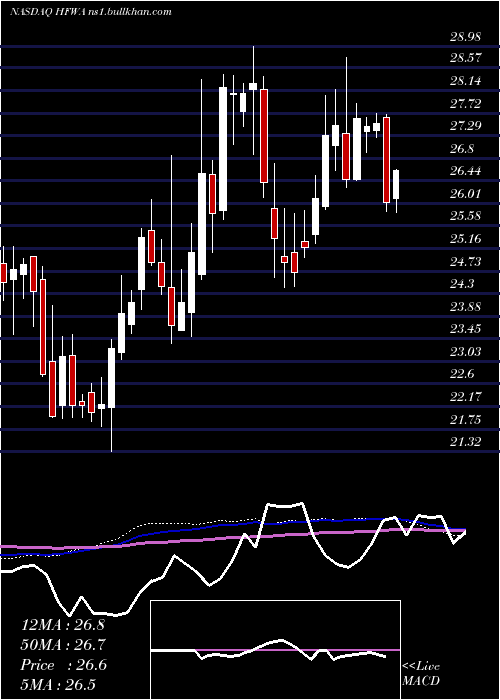
Task: Click the 24.73 price axis label
Action: (465, 261)
